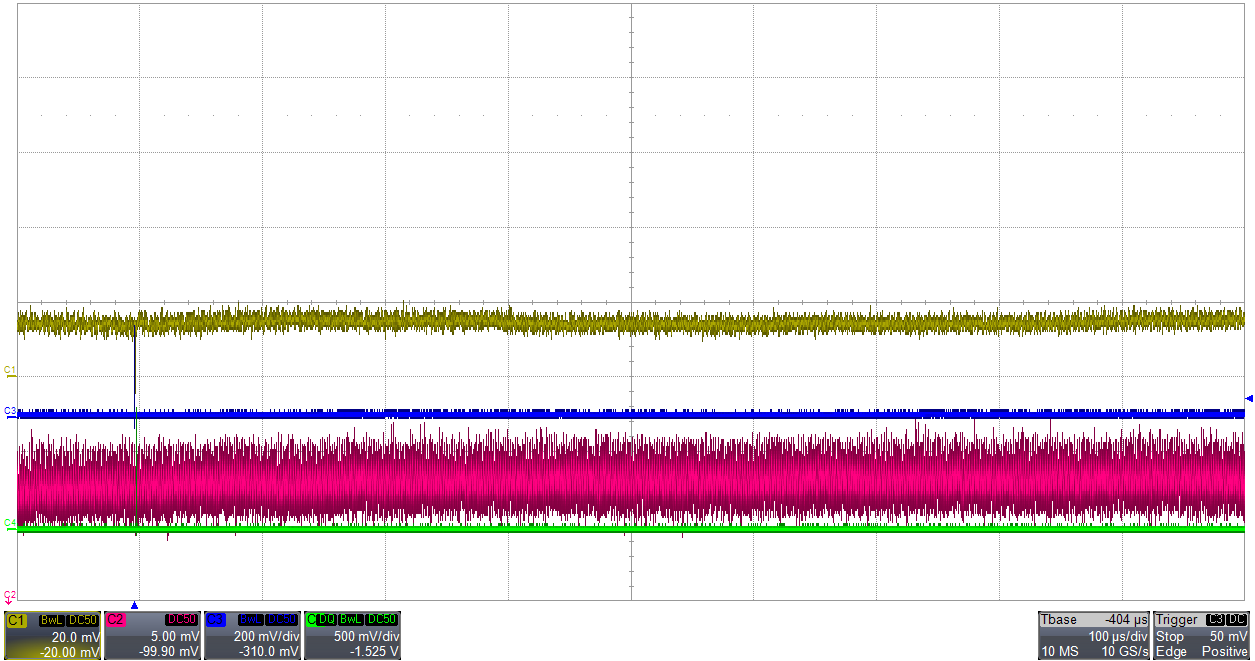Click the DC50 badge in C2 descriptor

[182, 620]
